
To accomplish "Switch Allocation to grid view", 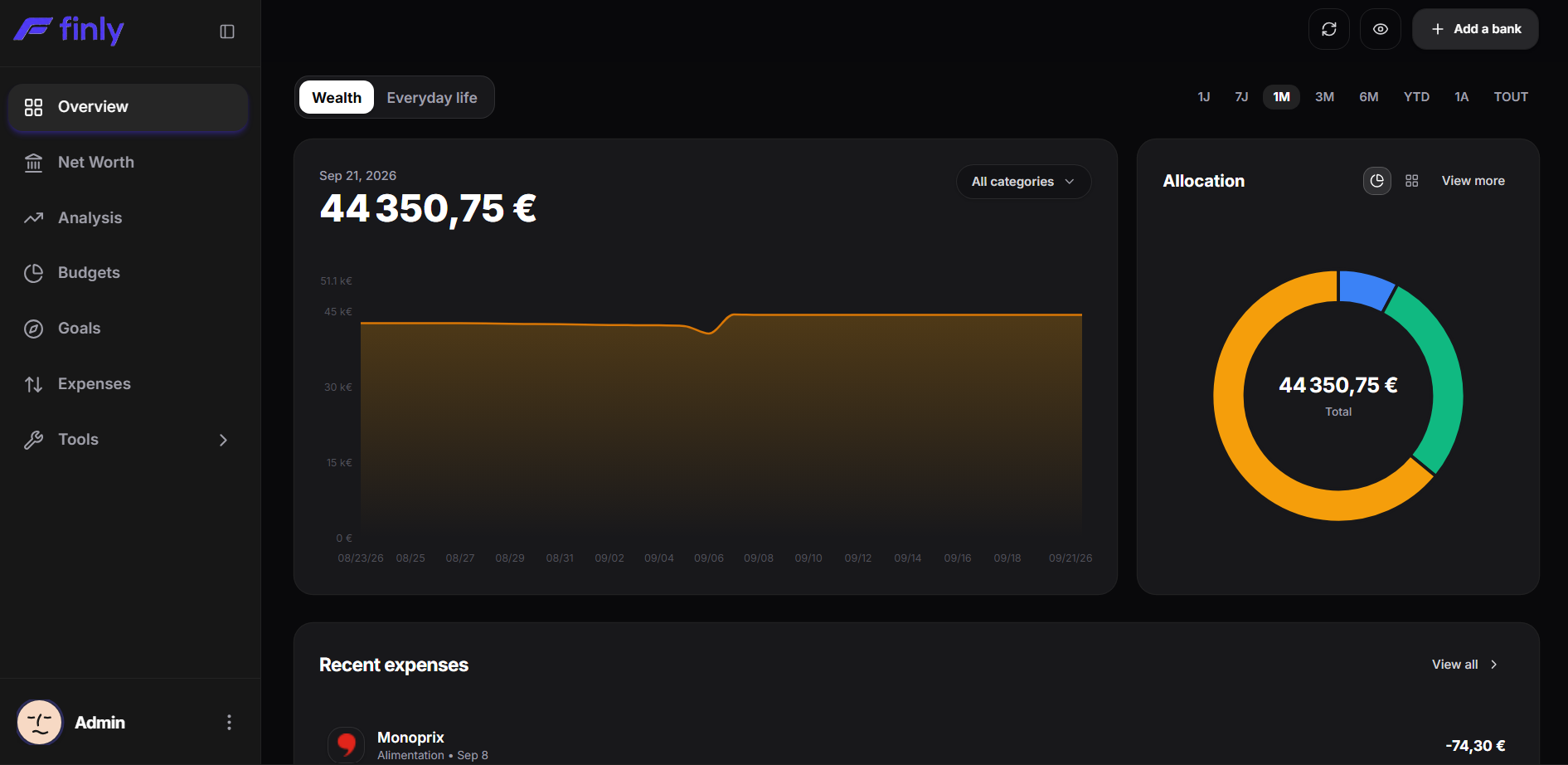I will pyautogui.click(x=1412, y=181).
